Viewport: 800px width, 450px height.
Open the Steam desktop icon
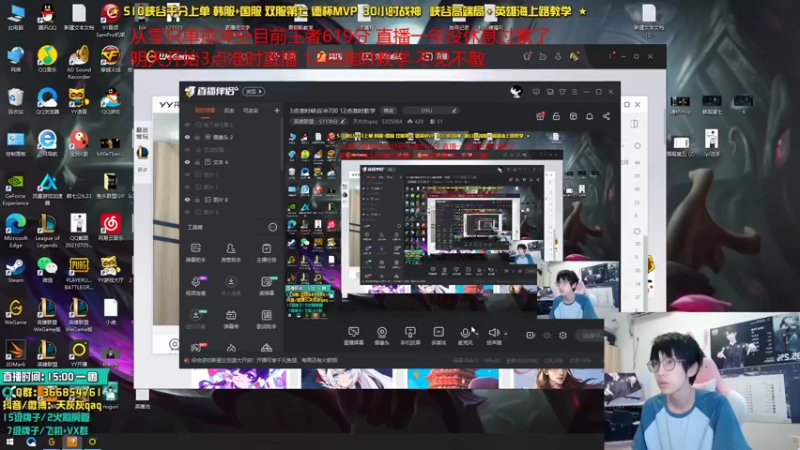tap(15, 271)
